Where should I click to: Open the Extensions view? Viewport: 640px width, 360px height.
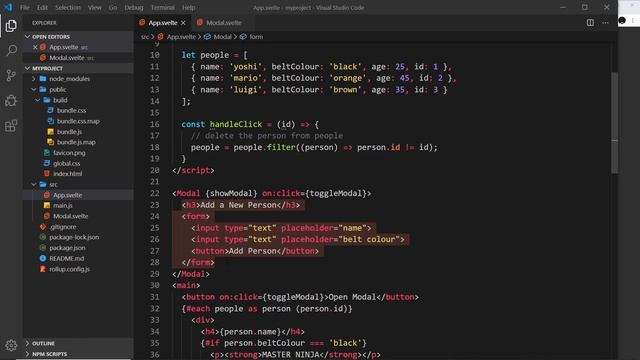[11, 125]
